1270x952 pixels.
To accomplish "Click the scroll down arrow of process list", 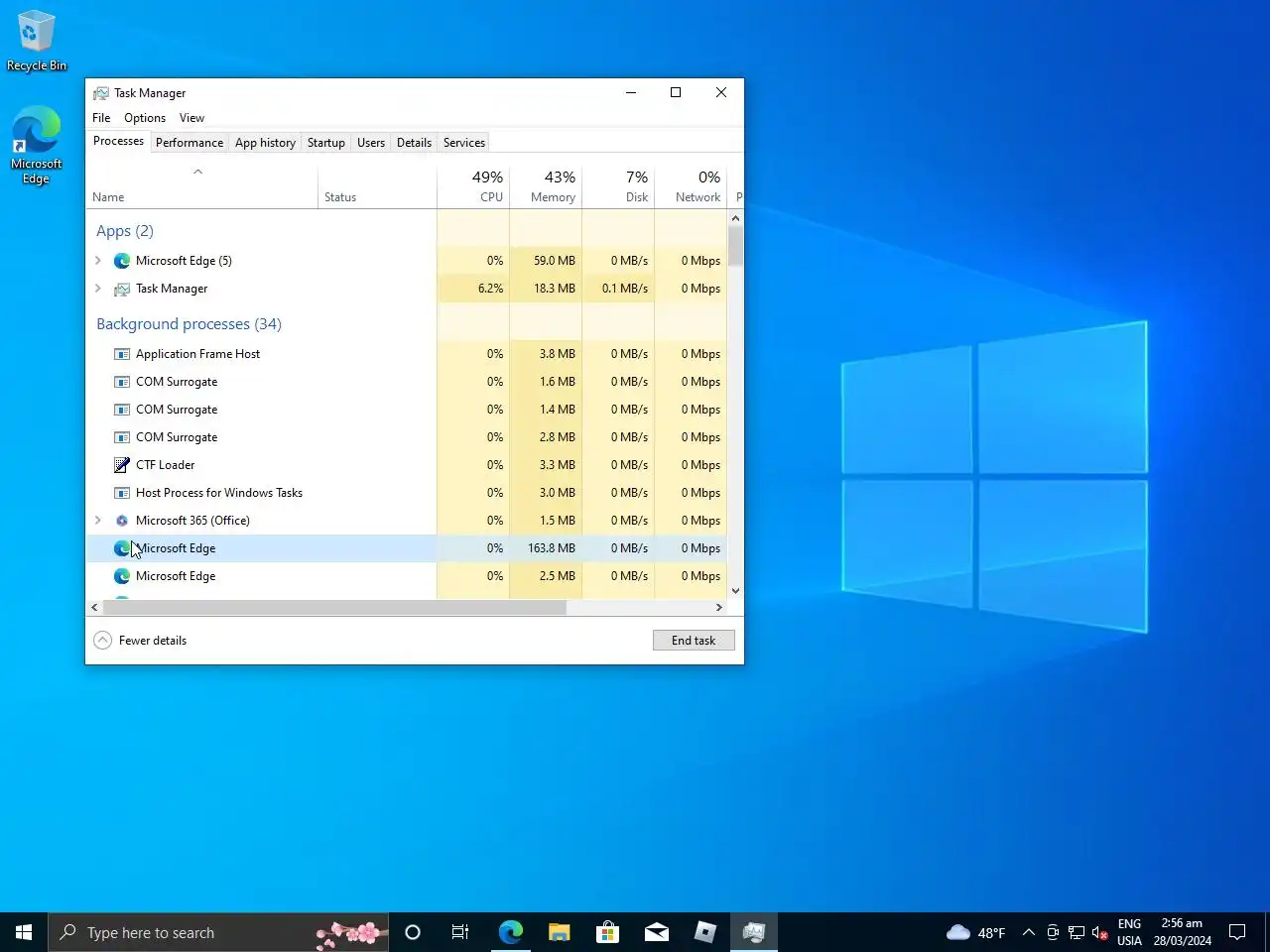I will tap(735, 591).
